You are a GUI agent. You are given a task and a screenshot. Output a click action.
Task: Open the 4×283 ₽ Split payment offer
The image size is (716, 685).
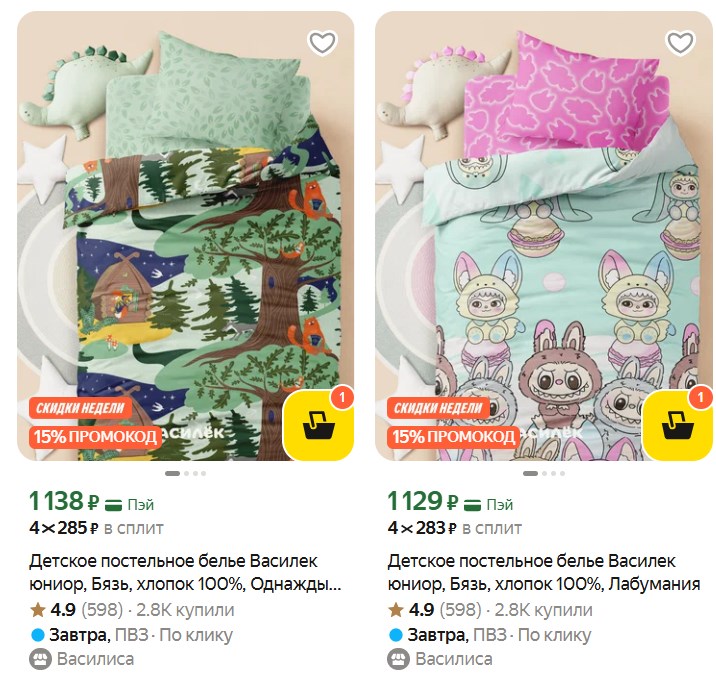[454, 528]
